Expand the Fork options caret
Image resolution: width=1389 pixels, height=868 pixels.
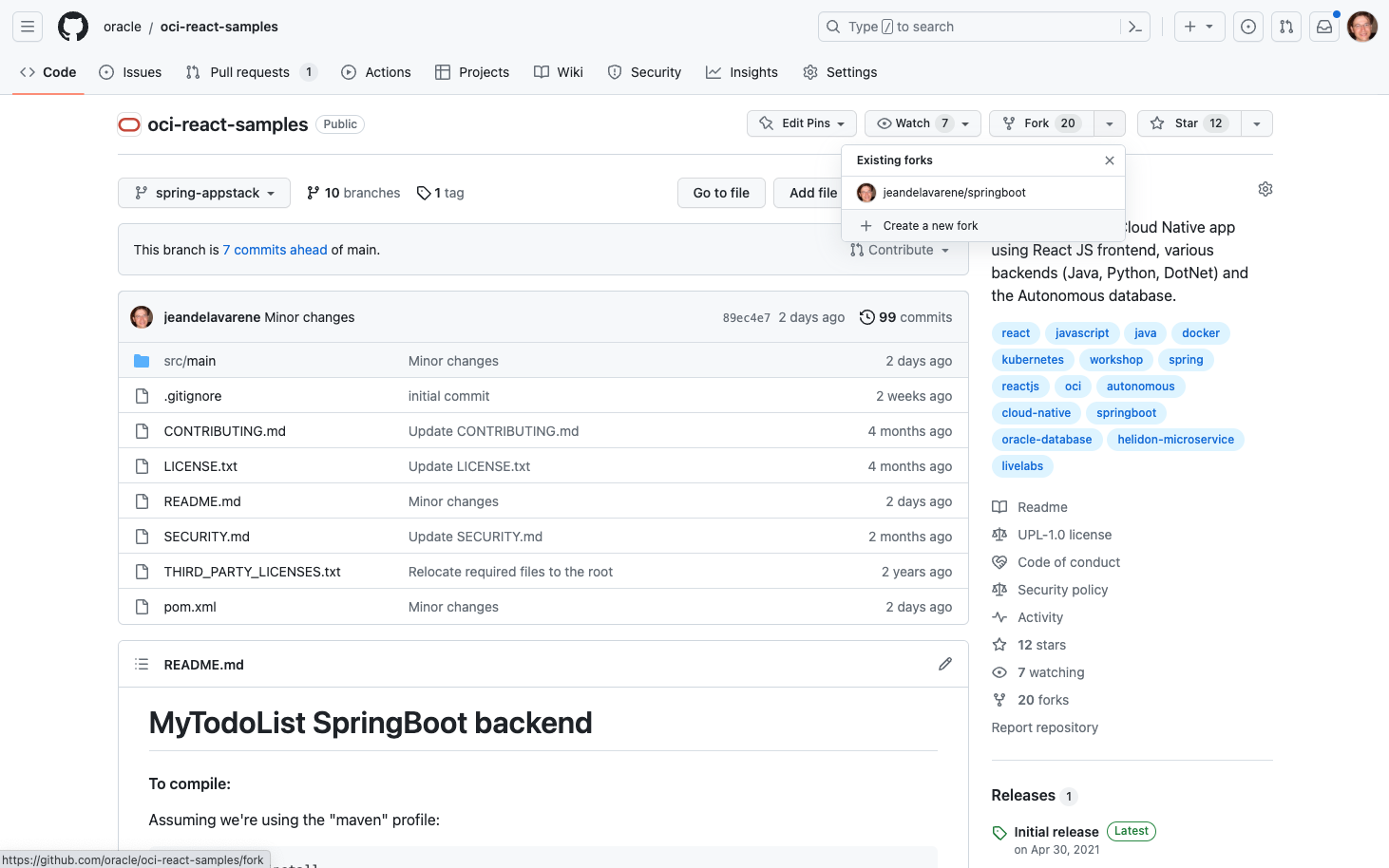click(x=1110, y=123)
